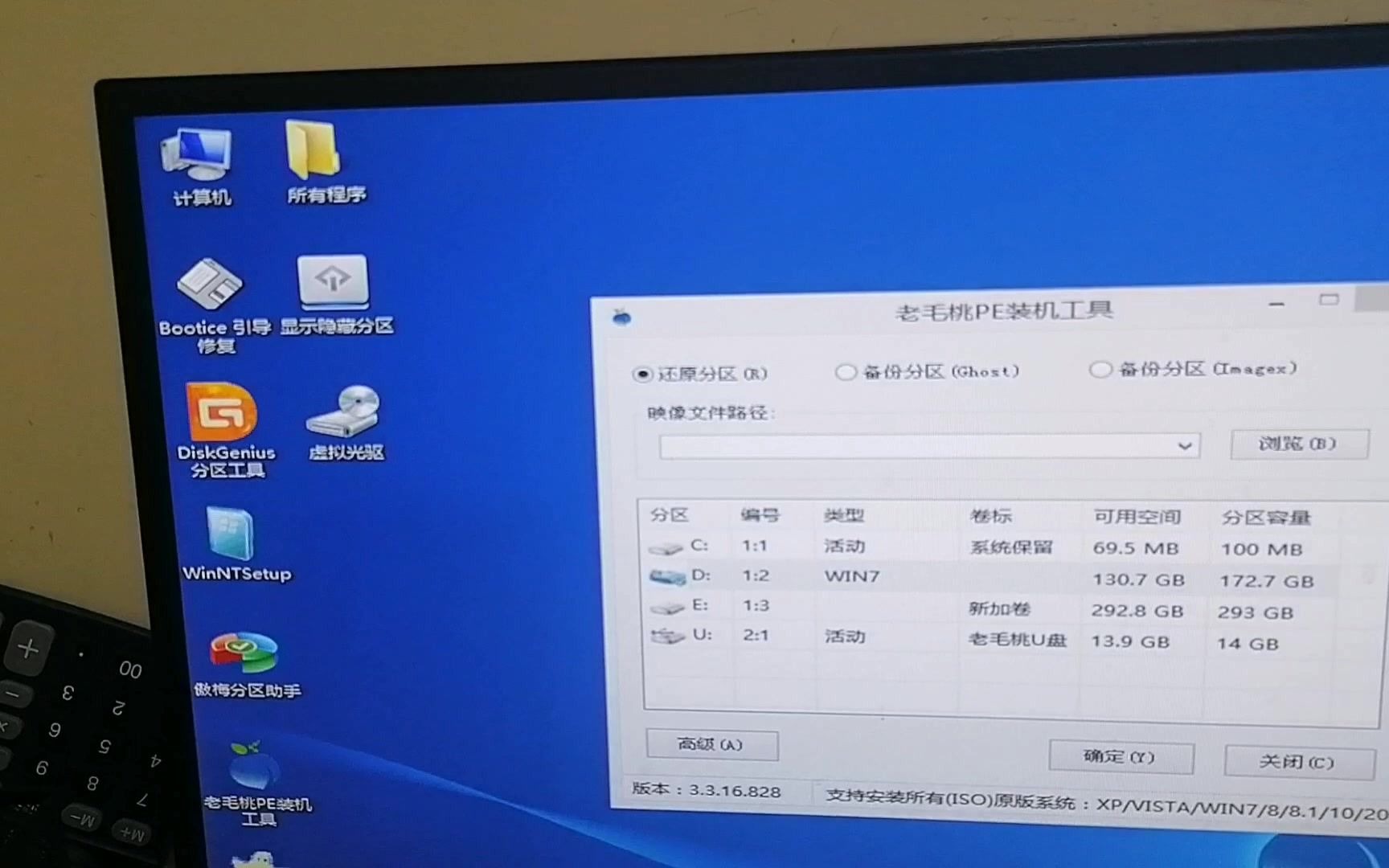This screenshot has width=1389, height=868.
Task: Open the 所有程序 folder icon
Action: click(x=324, y=162)
